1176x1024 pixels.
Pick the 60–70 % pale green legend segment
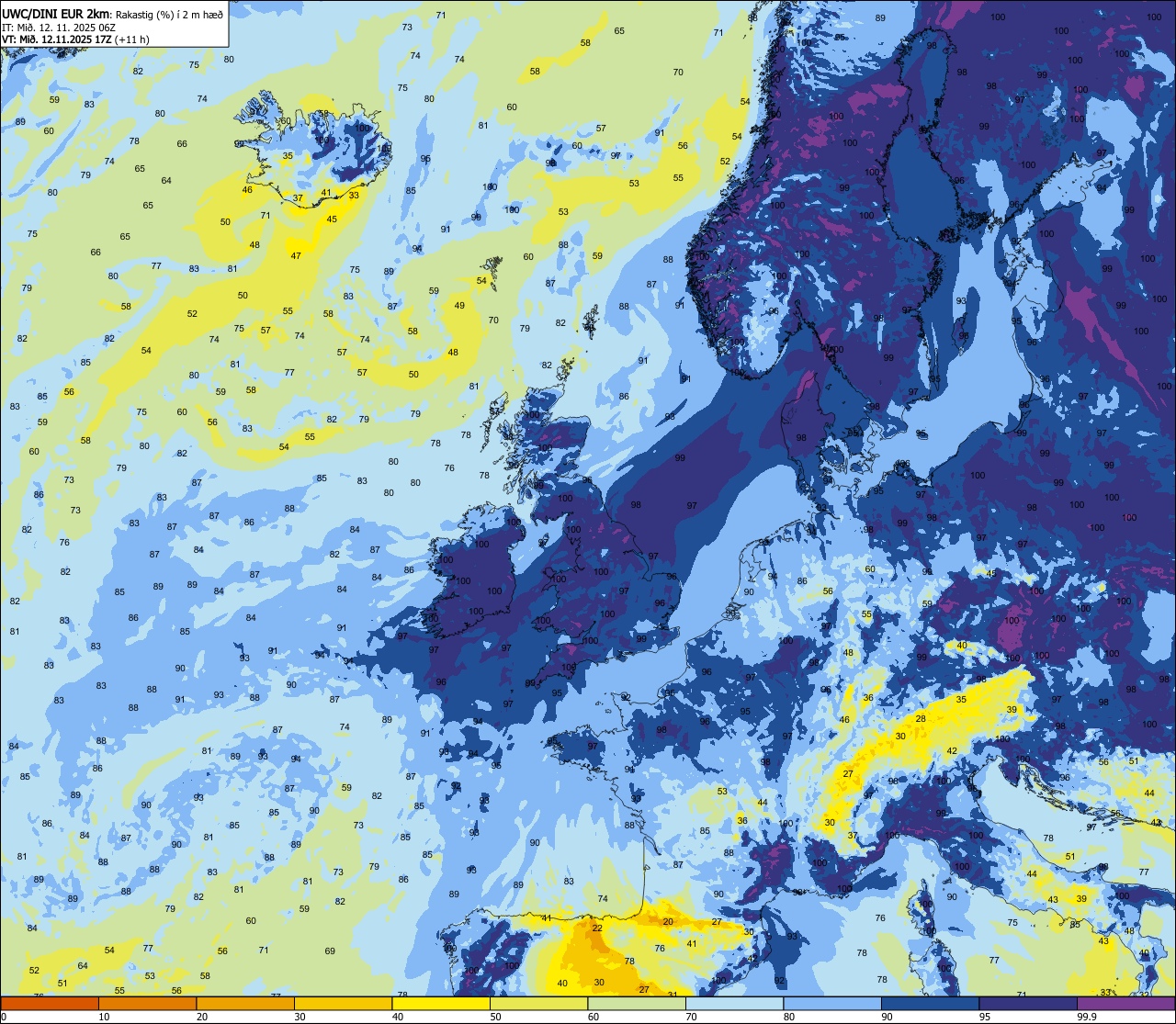pos(637,1003)
